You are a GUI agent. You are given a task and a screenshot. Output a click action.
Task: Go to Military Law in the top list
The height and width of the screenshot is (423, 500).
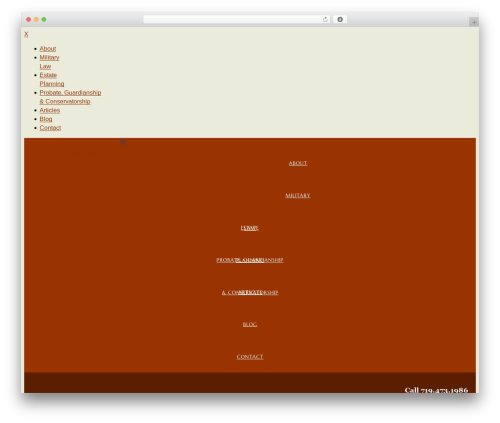click(x=49, y=62)
